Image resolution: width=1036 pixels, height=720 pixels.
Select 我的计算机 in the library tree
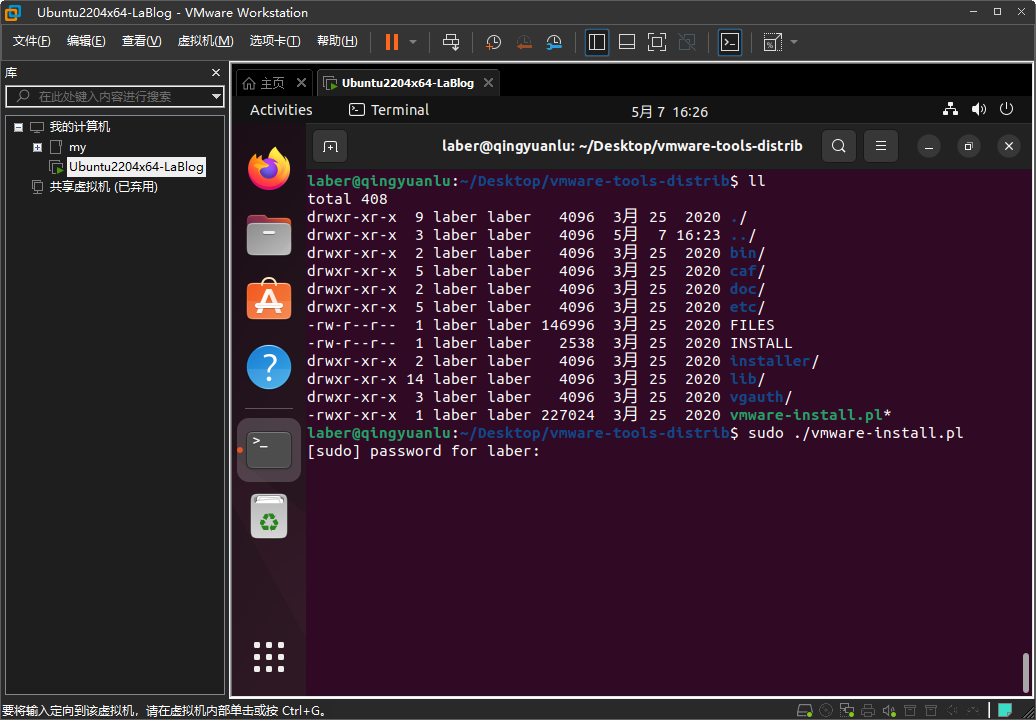(x=80, y=127)
